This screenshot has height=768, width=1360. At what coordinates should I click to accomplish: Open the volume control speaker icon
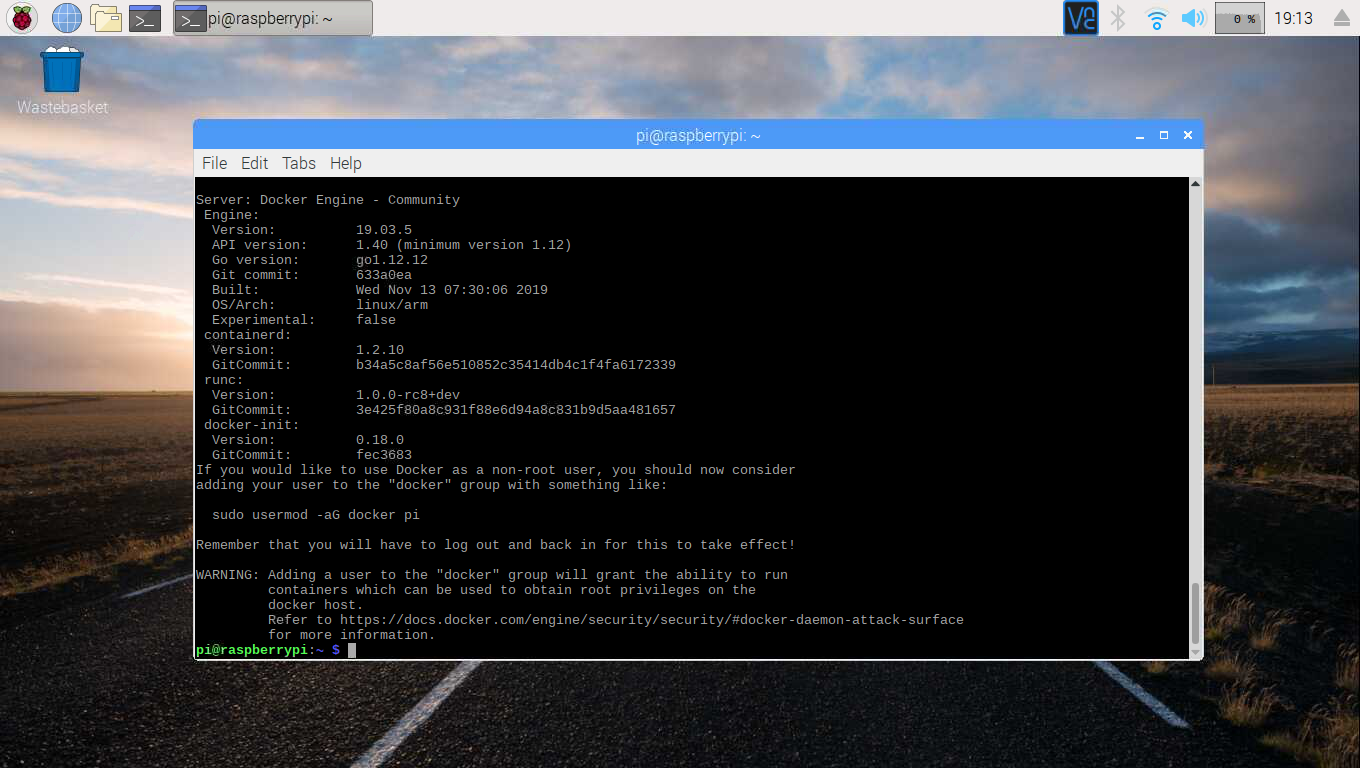(1193, 18)
